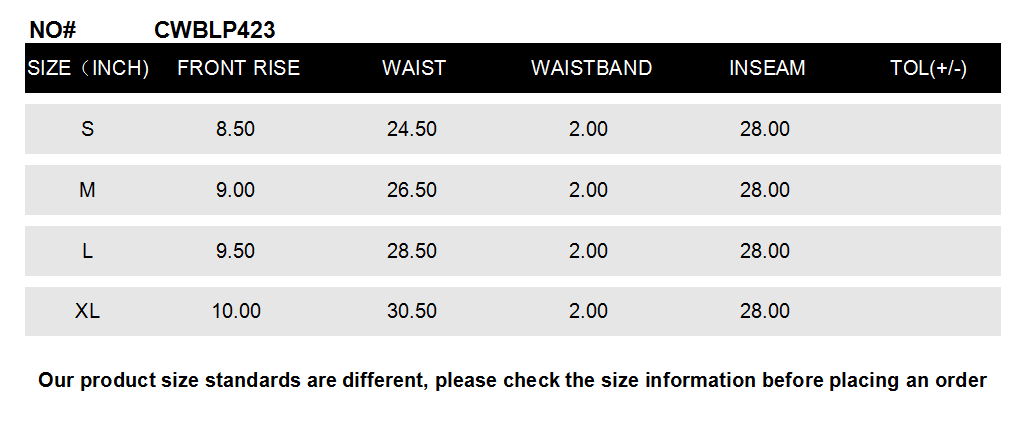Screen dimensions: 1034x441
Task: Click the SIZE (INCH) header cell
Action: (x=88, y=68)
